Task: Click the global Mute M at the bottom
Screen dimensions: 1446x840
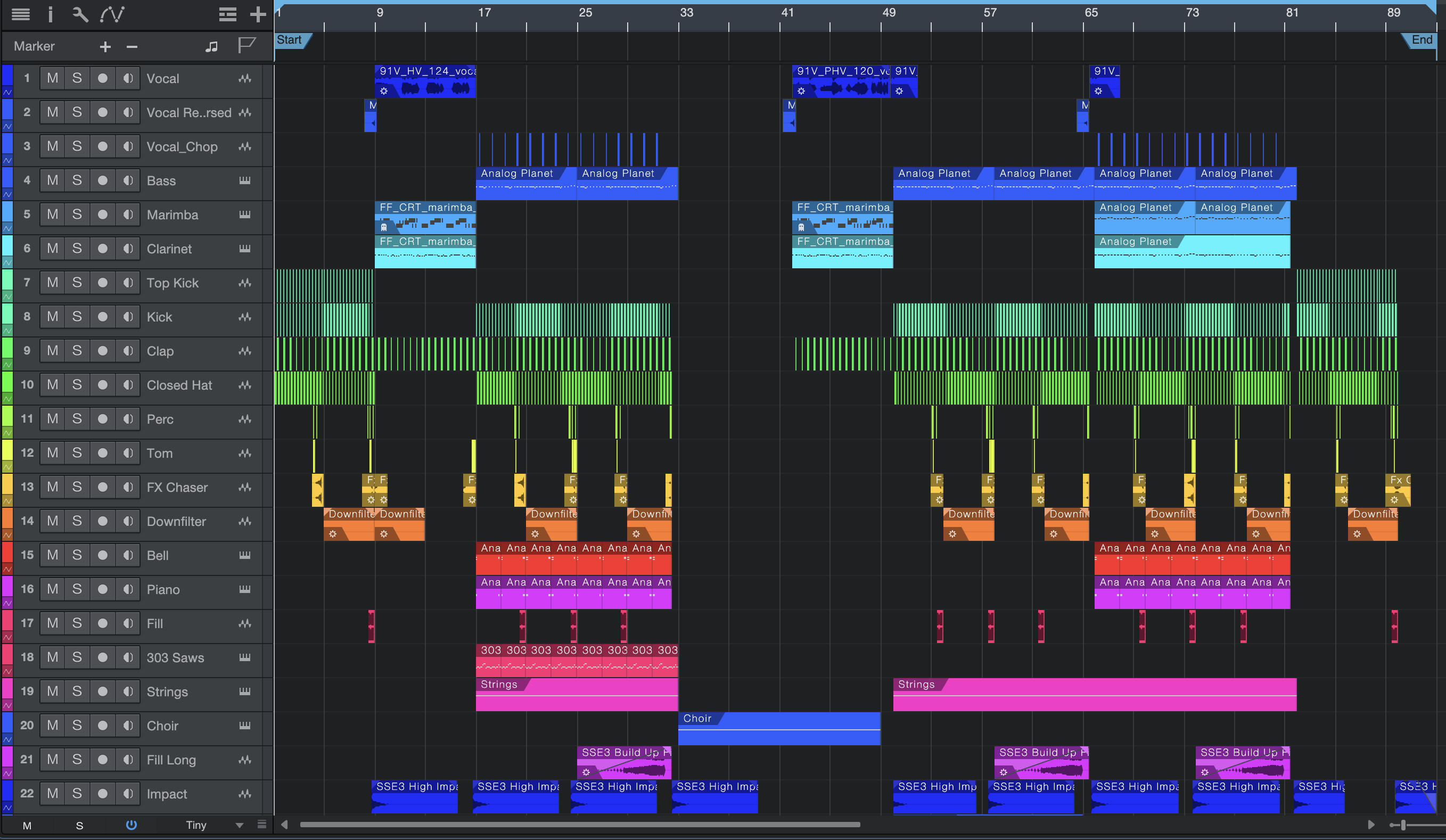Action: coord(27,825)
